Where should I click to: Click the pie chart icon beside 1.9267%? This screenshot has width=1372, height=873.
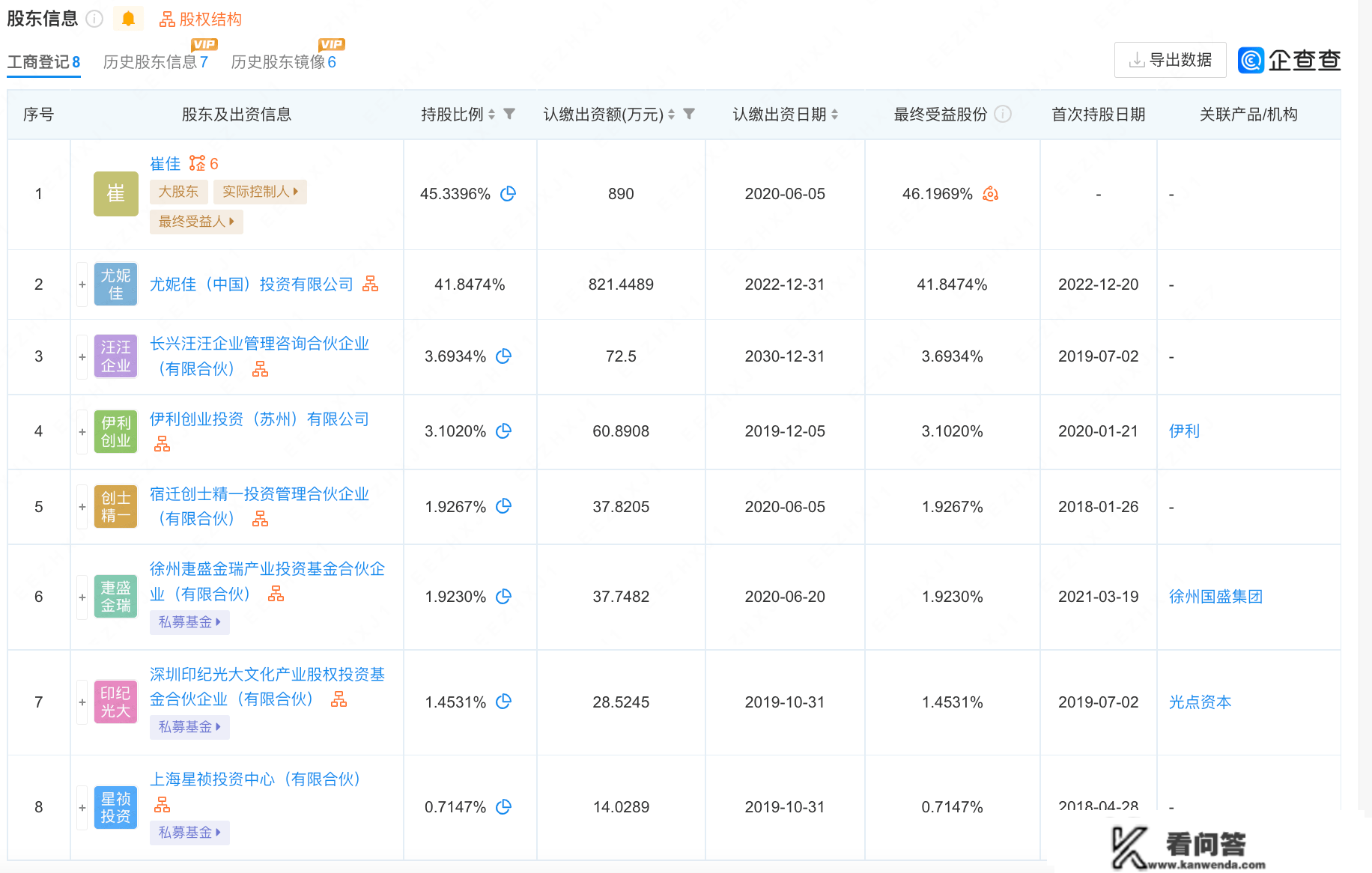point(503,507)
